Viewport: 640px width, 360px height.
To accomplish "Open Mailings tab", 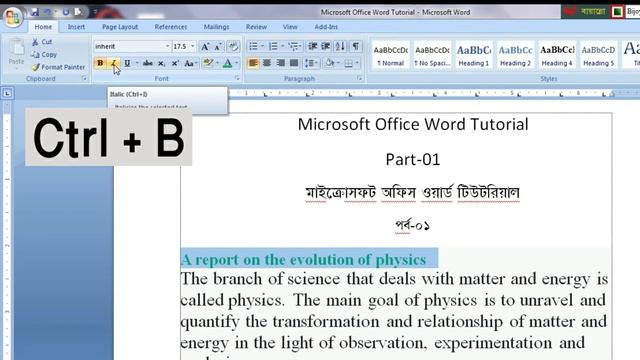I will click(216, 27).
